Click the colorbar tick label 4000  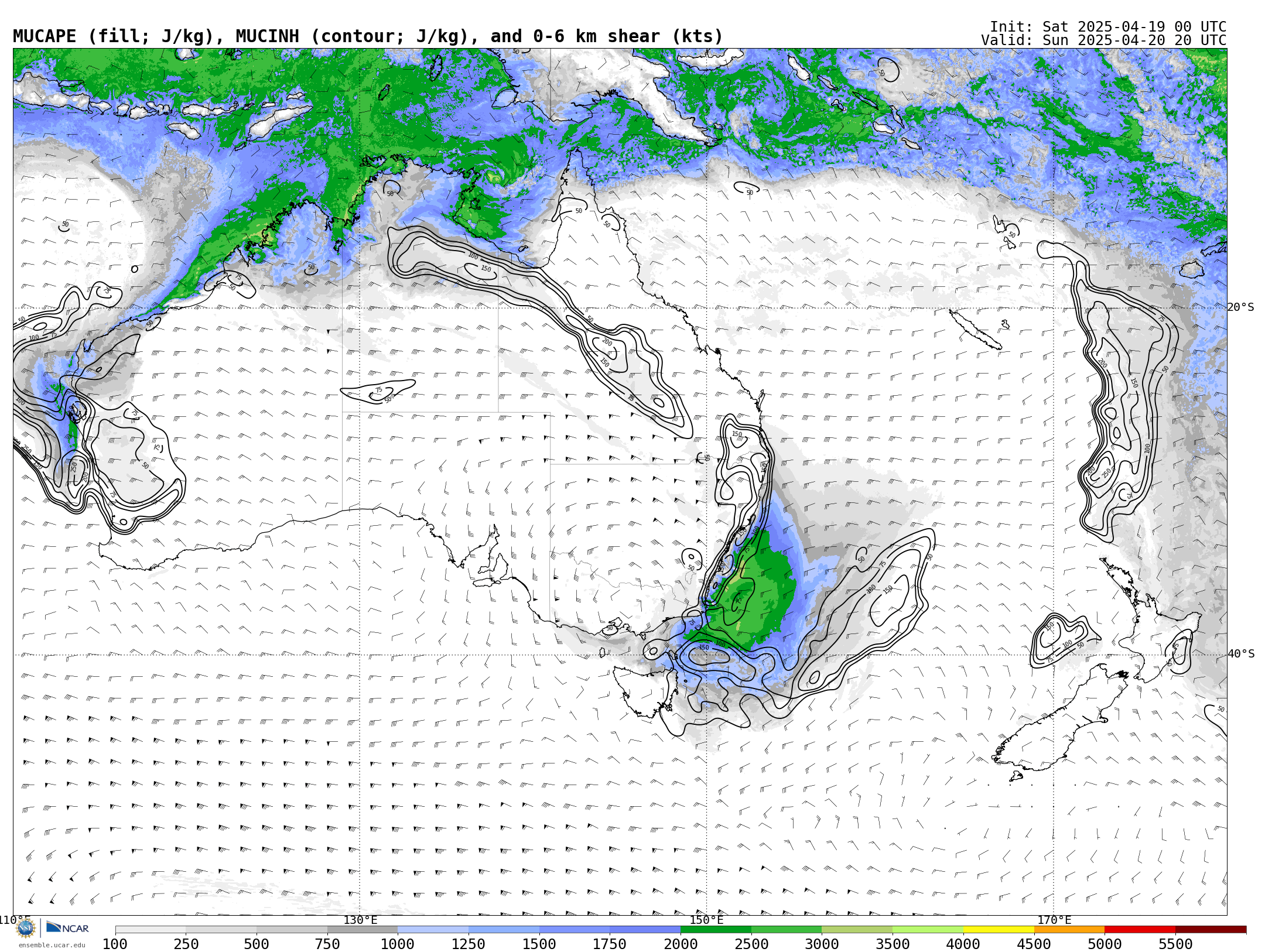pyautogui.click(x=963, y=944)
